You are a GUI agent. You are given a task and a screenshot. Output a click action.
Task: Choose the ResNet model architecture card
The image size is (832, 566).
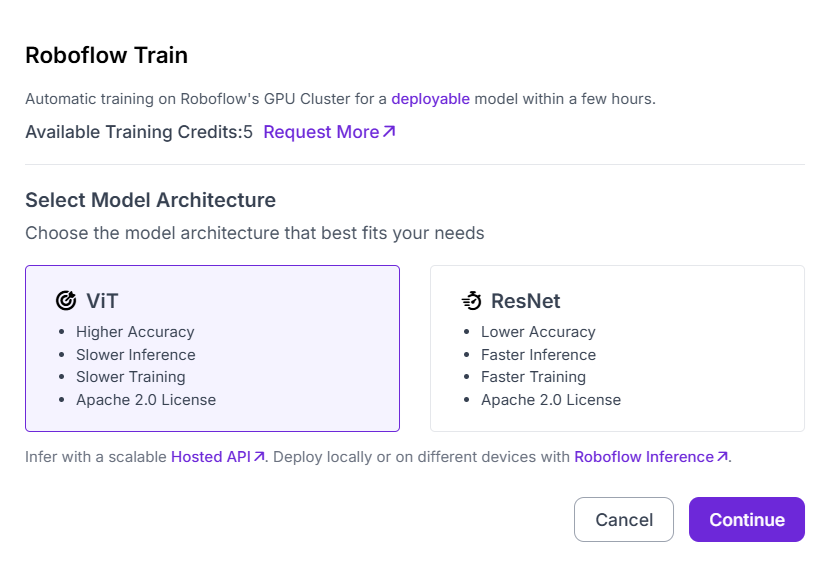tap(617, 349)
